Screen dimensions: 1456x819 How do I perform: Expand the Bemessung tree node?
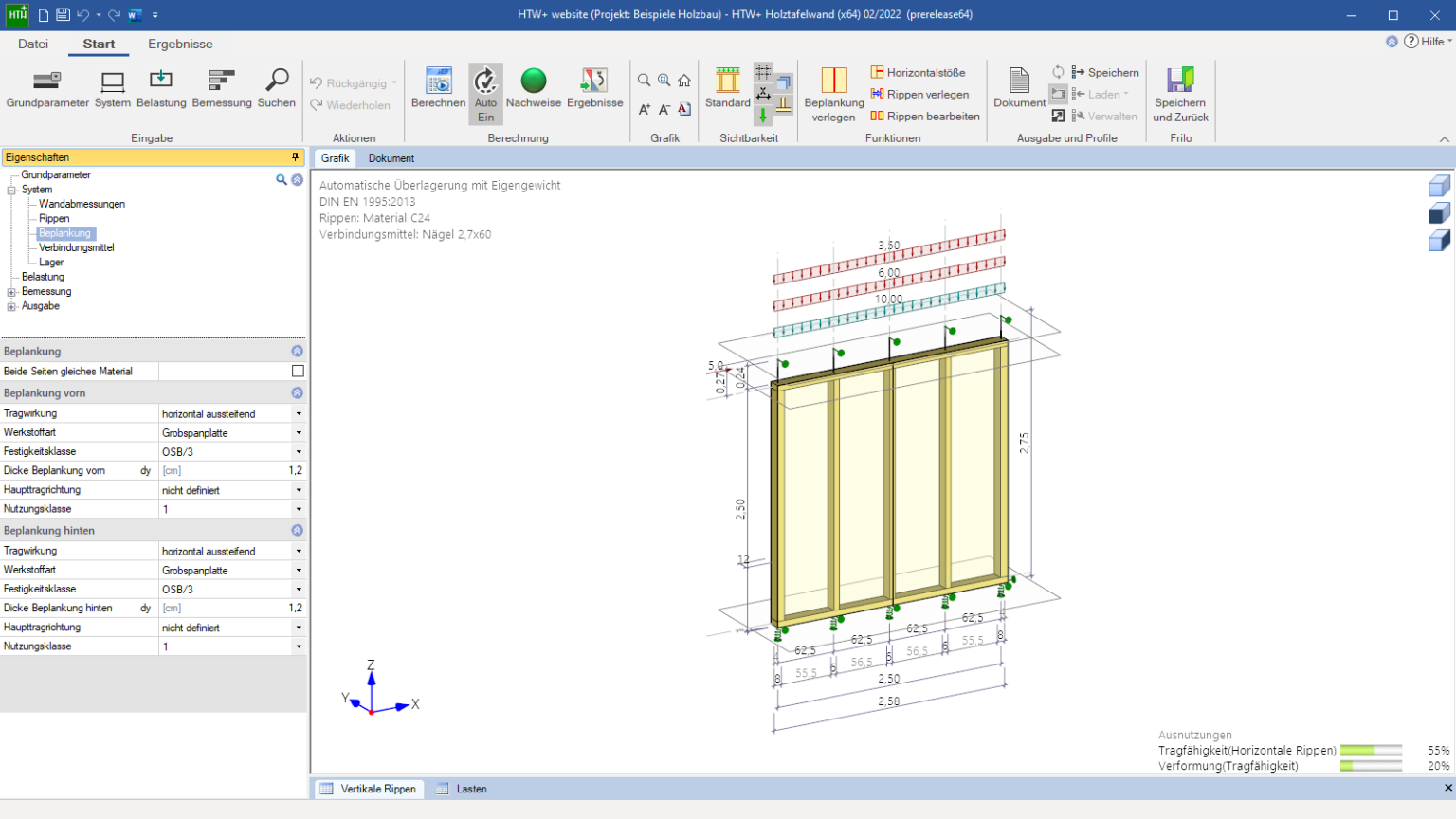(11, 292)
